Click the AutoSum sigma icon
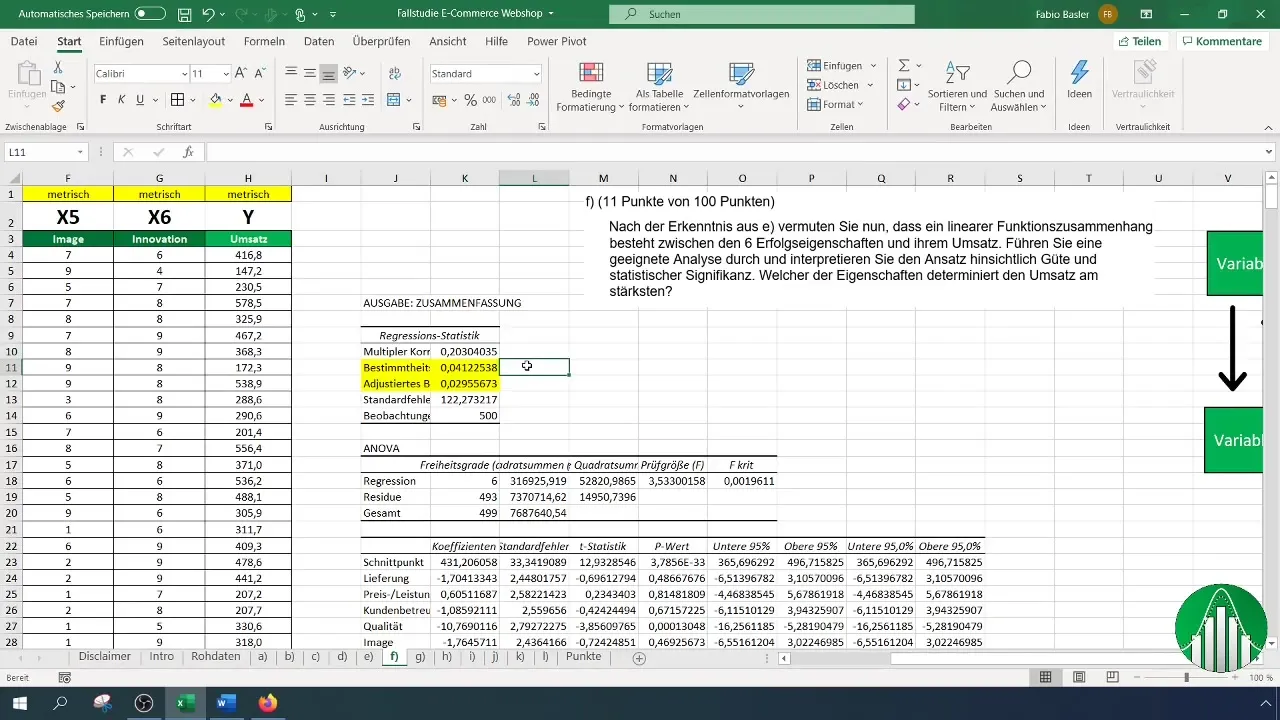The image size is (1280, 720). tap(904, 65)
